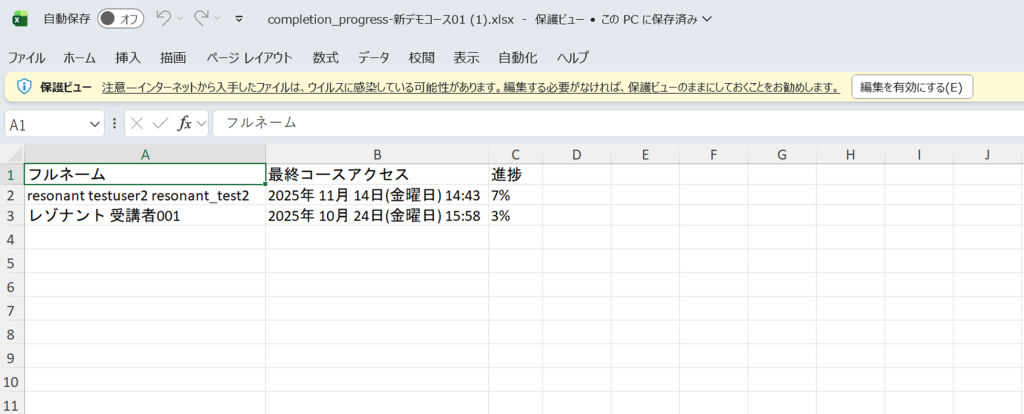Expand the Name Box dropdown arrow
Viewport: 1024px width, 414px height.
95,124
